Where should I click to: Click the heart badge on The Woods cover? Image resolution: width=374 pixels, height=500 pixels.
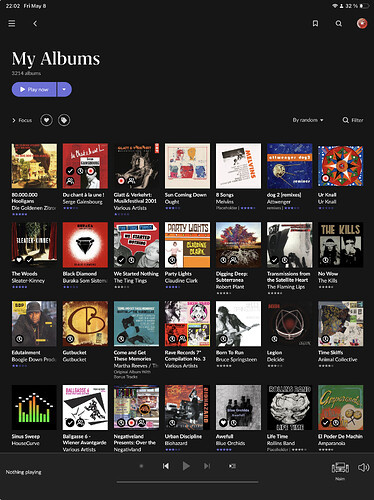(x=19, y=260)
